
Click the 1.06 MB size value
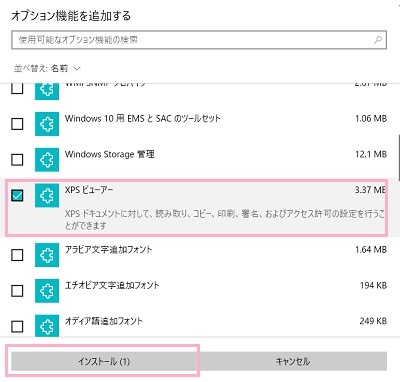(371, 118)
